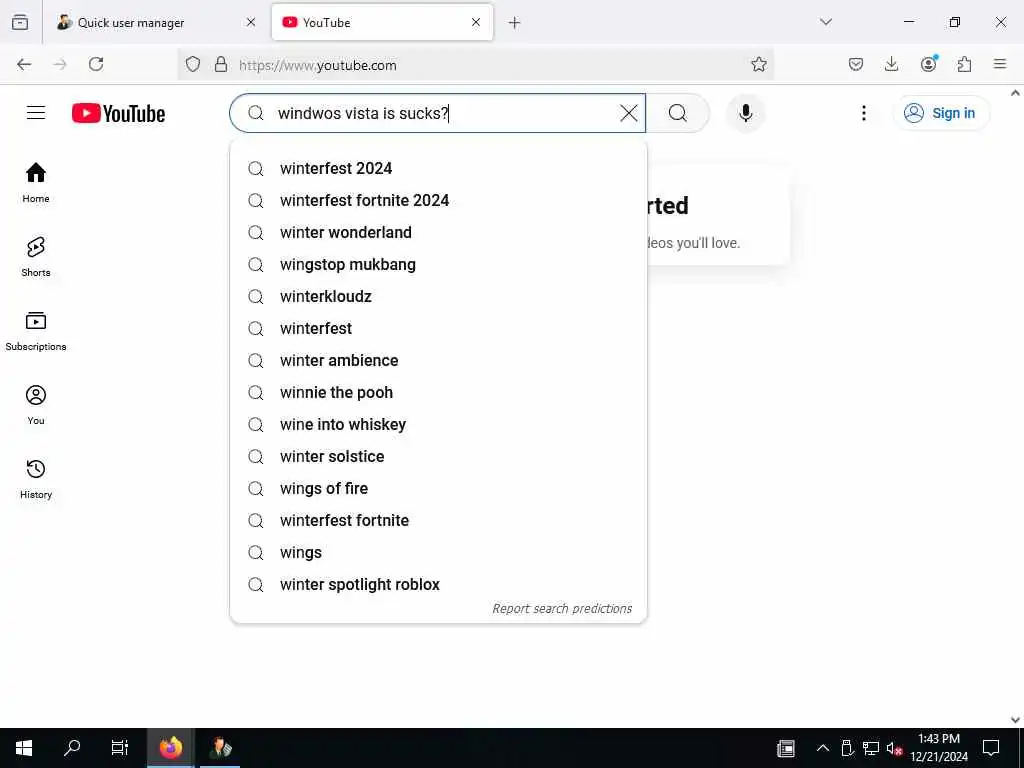Viewport: 1024px width, 768px height.
Task: Click the YouTube logo
Action: (x=118, y=113)
